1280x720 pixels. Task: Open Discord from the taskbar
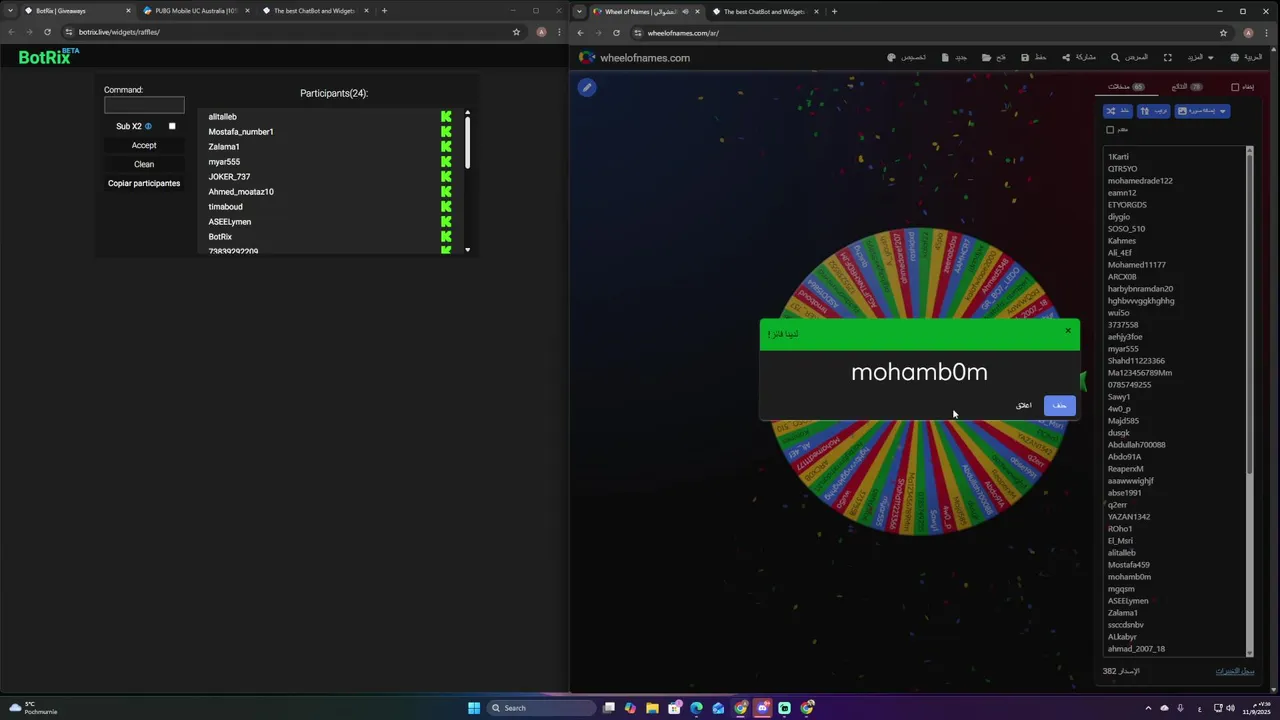(762, 708)
